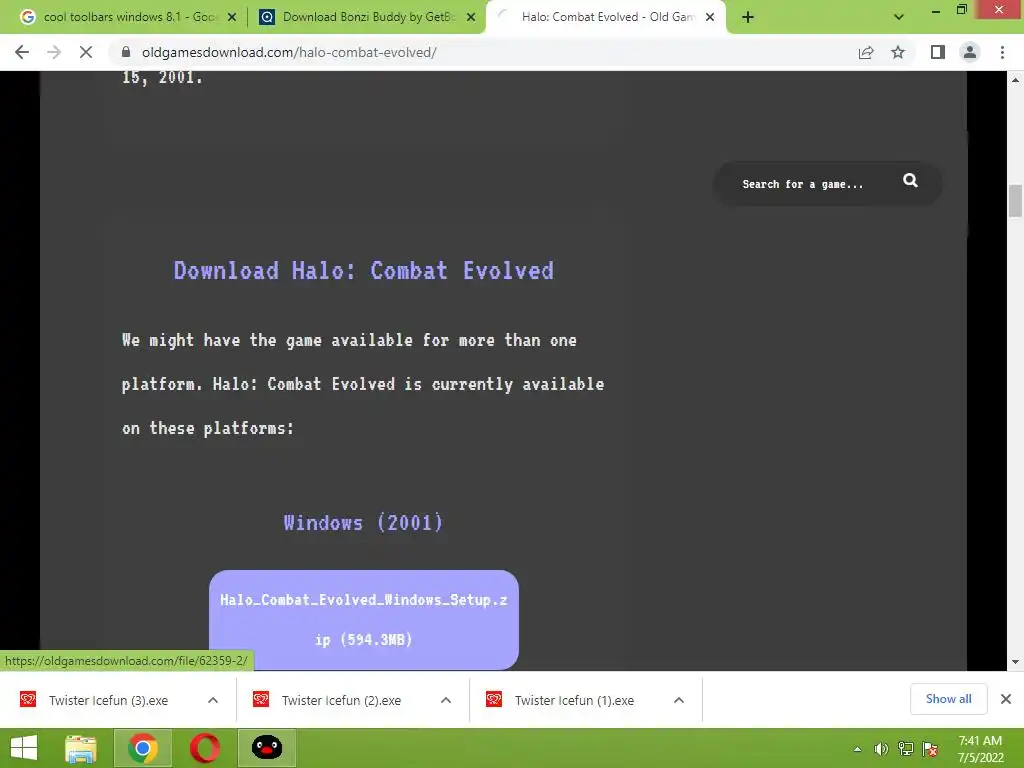Click the '15, 2001.' text
The image size is (1024, 768).
pyautogui.click(x=163, y=77)
